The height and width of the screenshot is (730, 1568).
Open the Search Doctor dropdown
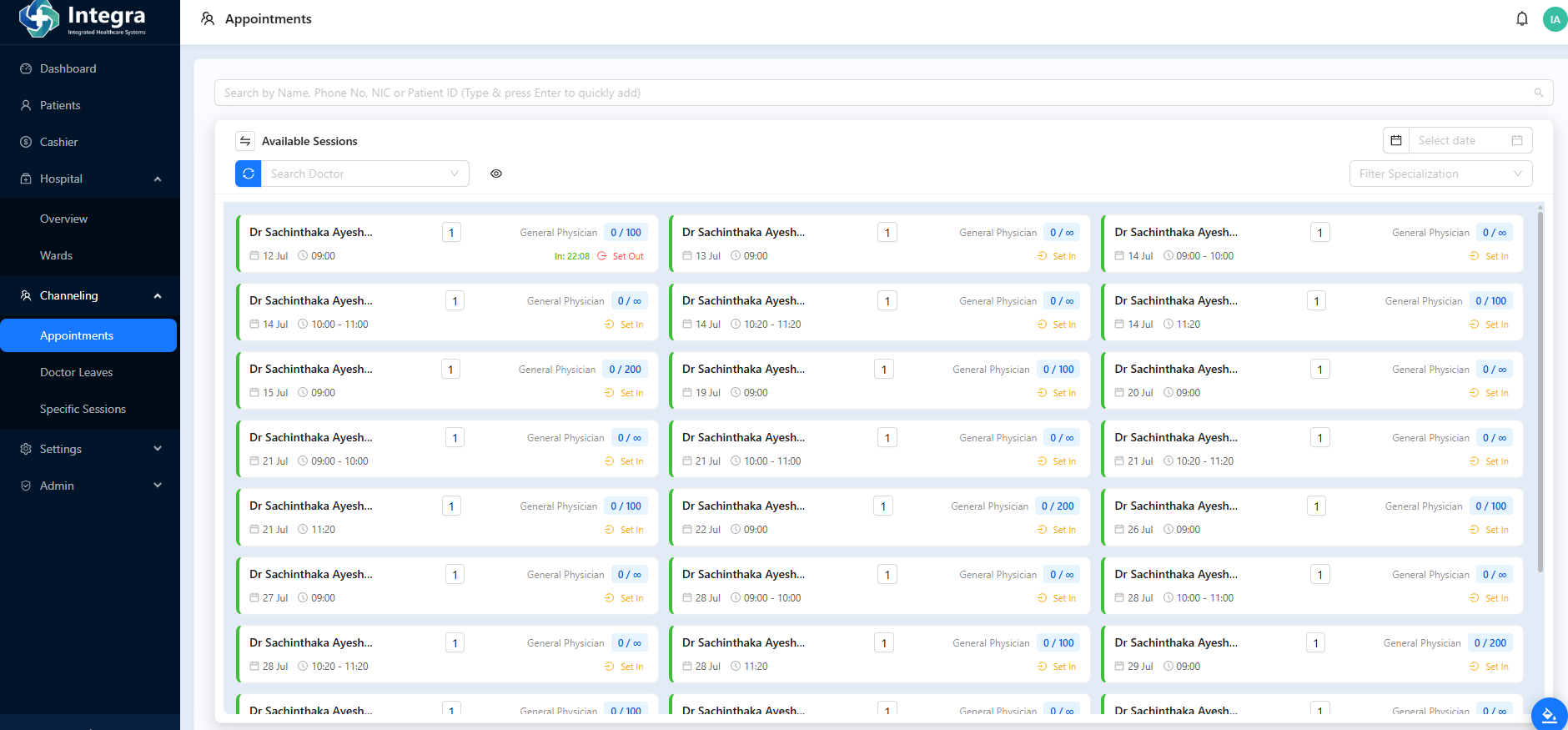[365, 174]
